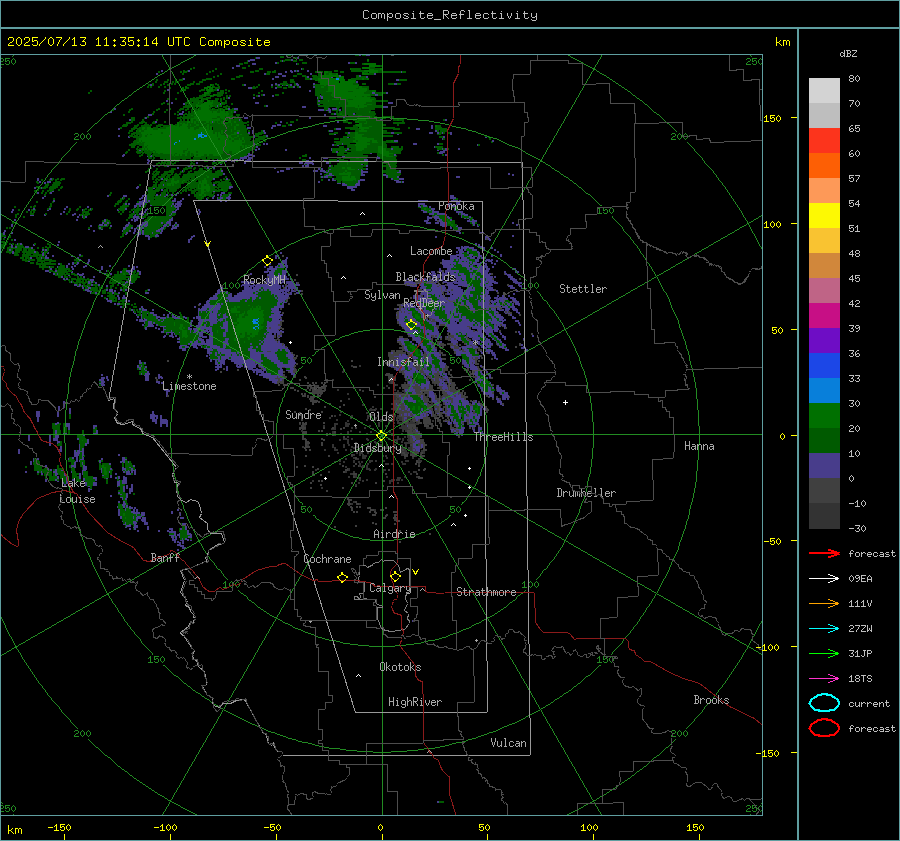Click the -100 tick on the bottom axis
This screenshot has width=900, height=841.
[165, 828]
